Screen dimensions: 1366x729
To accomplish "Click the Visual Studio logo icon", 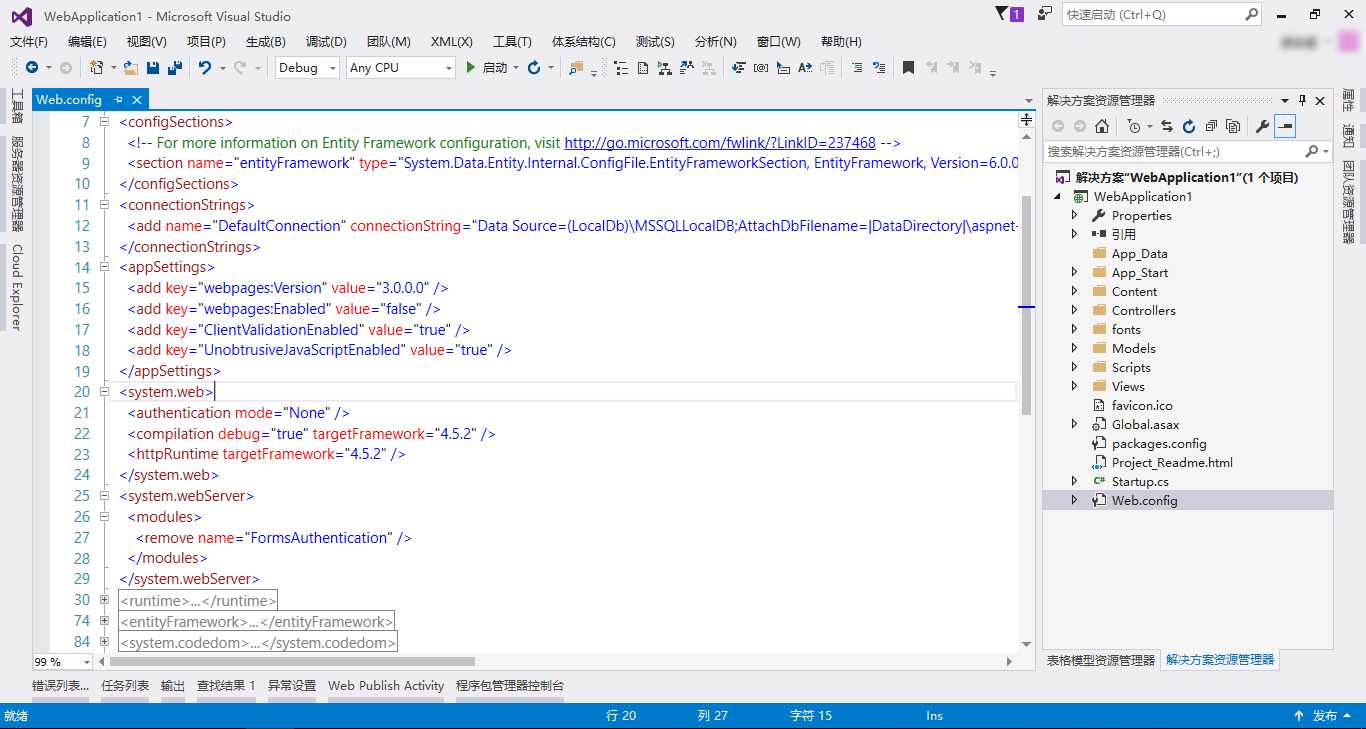I will click(21, 16).
